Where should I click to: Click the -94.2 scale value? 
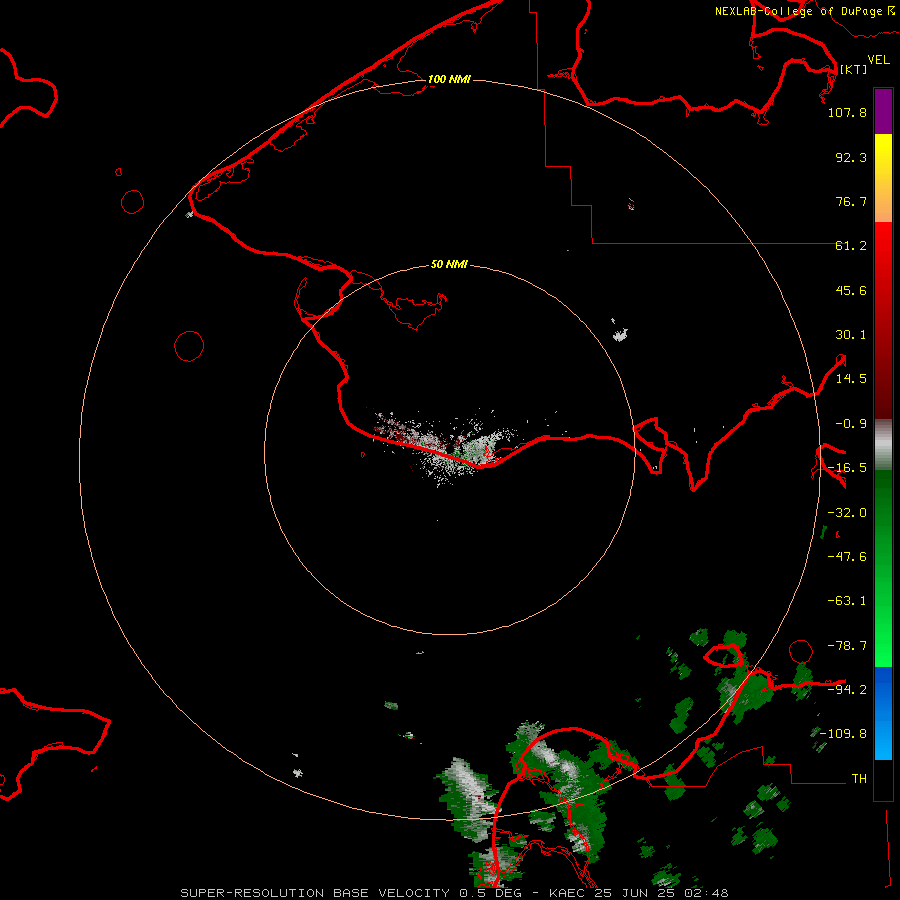coord(847,689)
